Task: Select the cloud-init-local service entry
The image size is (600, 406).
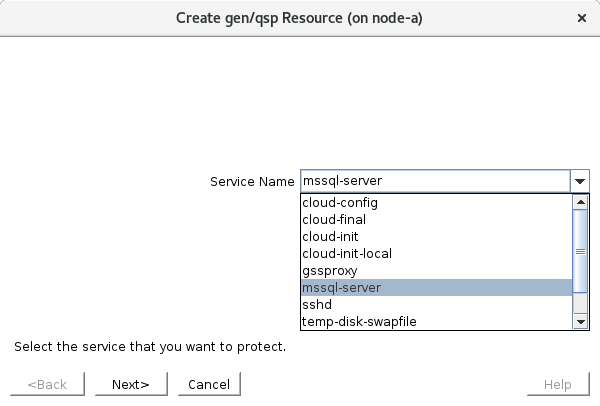Action: 345,253
